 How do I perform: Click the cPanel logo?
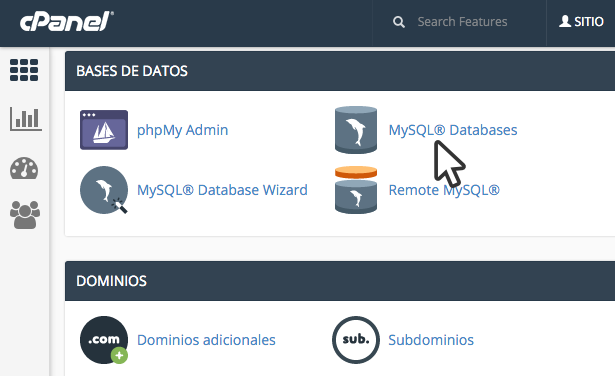(x=67, y=21)
